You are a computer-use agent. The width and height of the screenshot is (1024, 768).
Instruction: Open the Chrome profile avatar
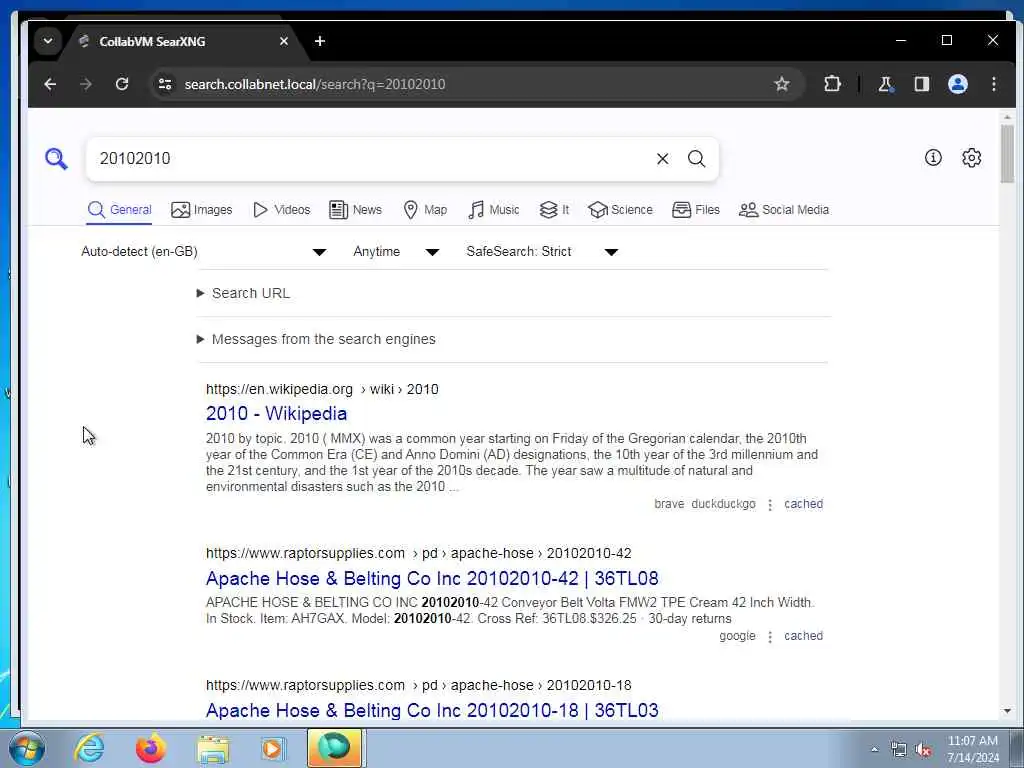(957, 84)
